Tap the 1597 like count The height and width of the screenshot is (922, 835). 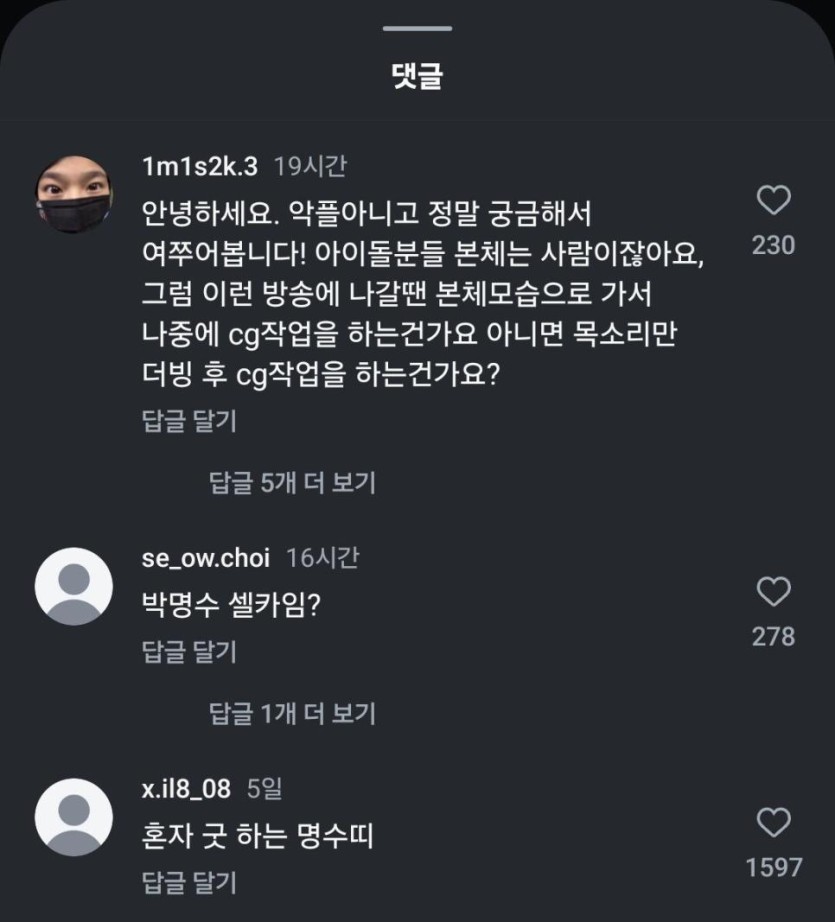tap(773, 867)
